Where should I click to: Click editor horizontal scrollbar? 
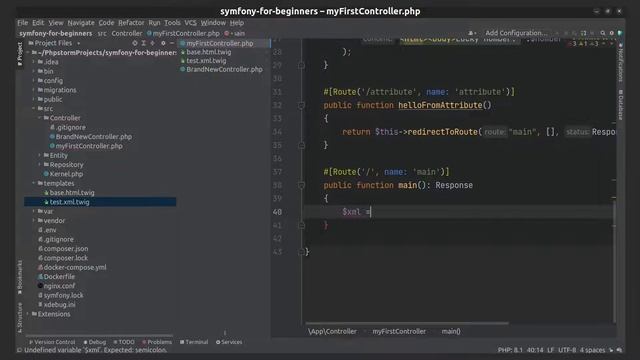pyautogui.click(x=407, y=323)
